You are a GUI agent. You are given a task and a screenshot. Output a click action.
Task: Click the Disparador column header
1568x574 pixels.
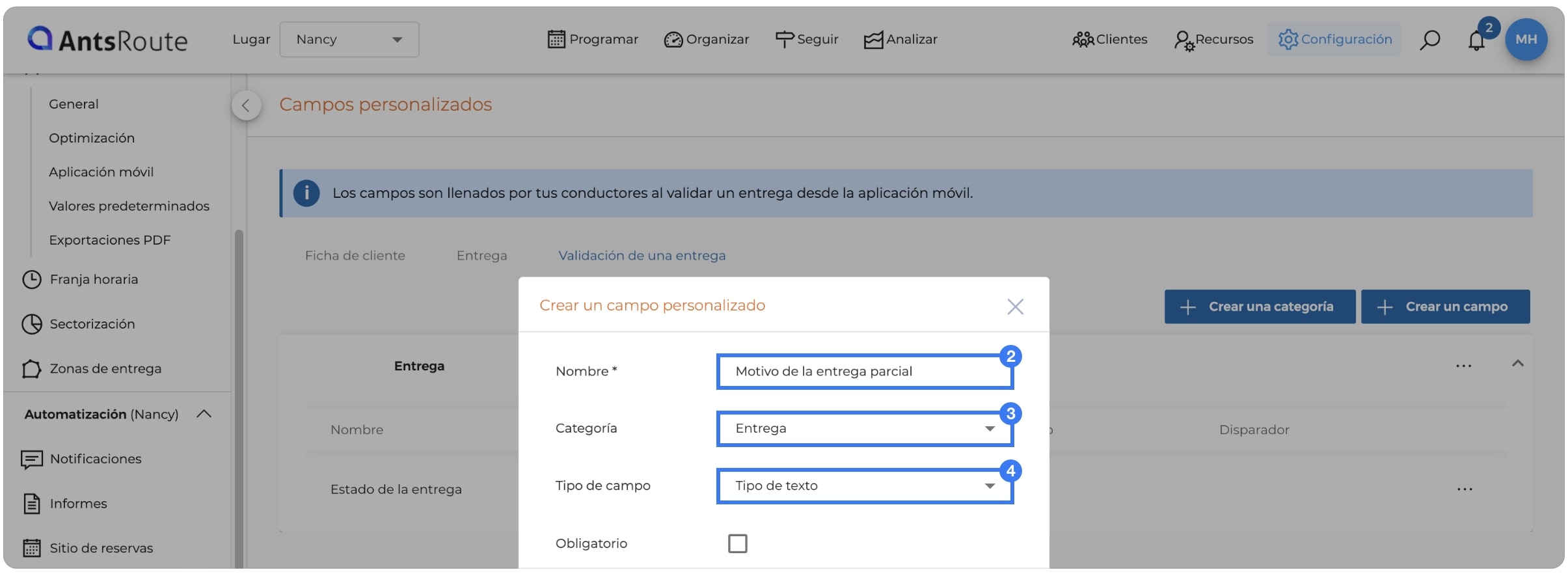tap(1254, 430)
